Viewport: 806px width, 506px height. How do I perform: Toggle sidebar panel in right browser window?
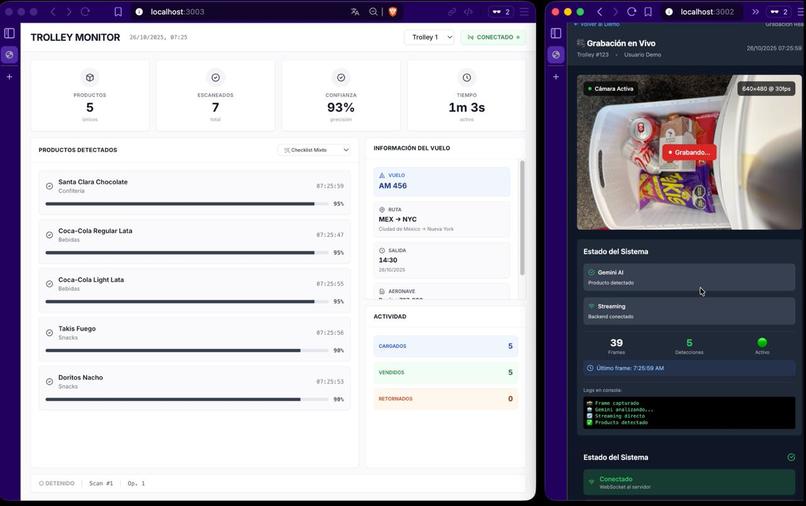point(556,33)
